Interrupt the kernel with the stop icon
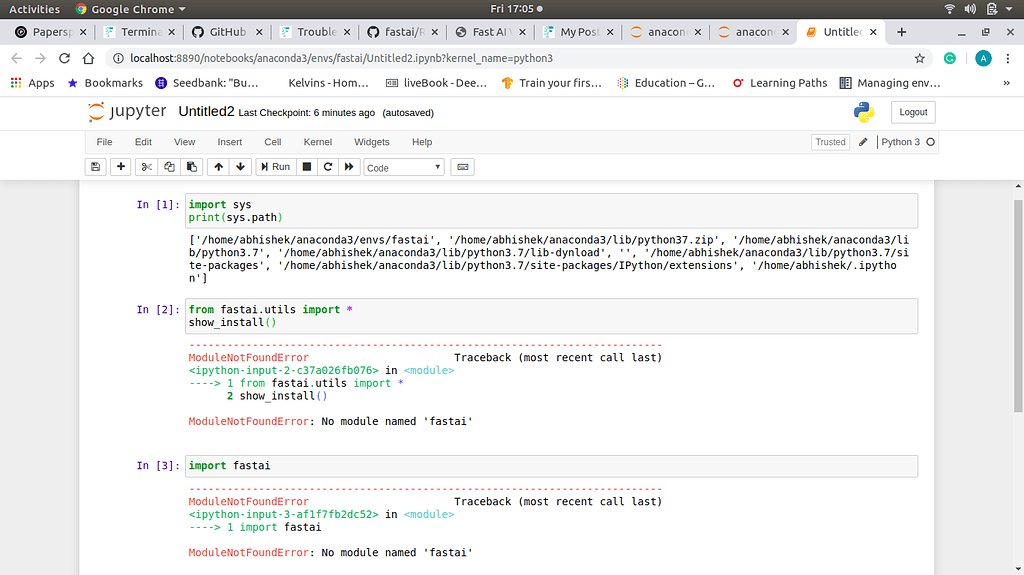The image size is (1024, 575). coord(307,167)
